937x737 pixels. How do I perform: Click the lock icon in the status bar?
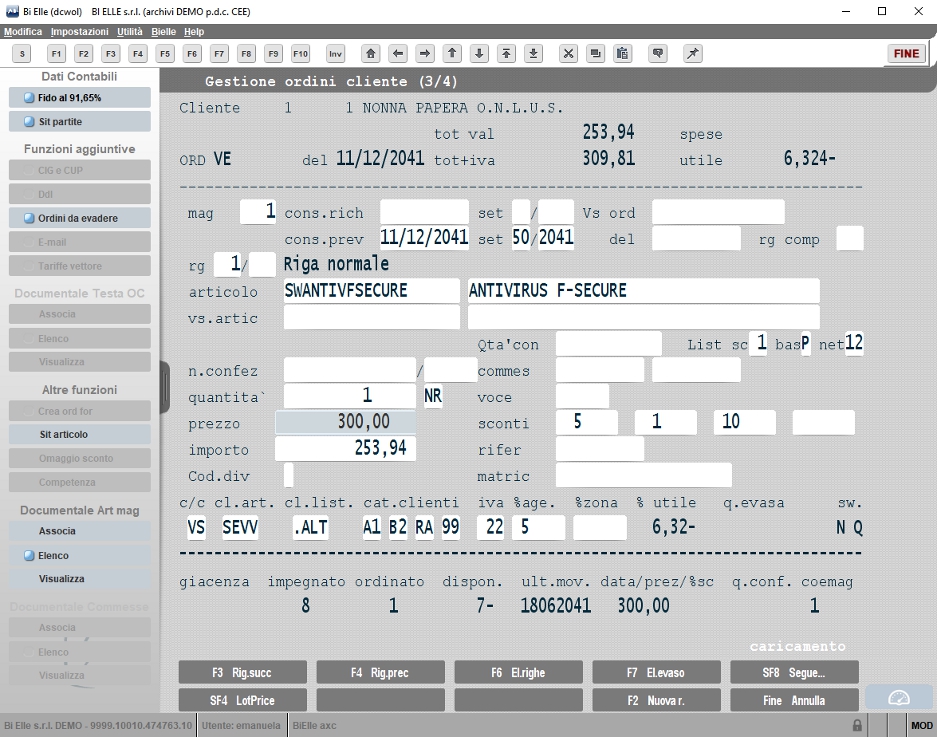[x=857, y=726]
